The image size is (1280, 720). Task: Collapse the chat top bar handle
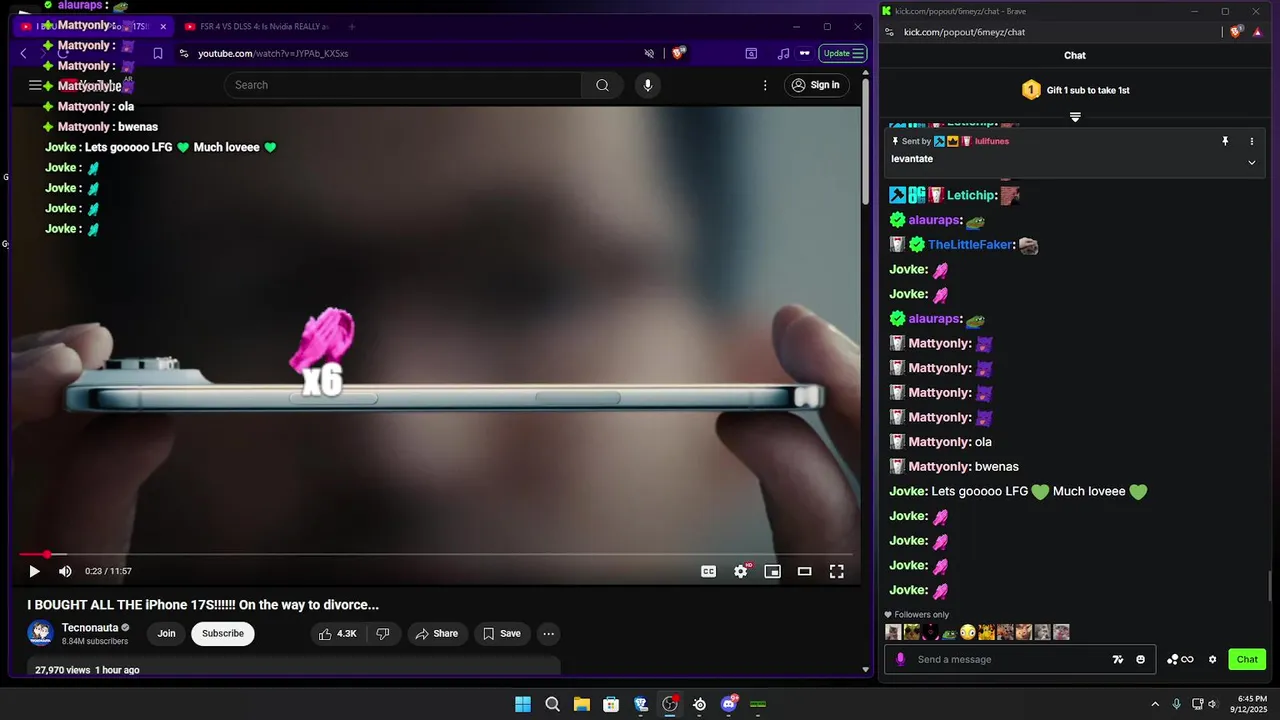coord(1075,117)
